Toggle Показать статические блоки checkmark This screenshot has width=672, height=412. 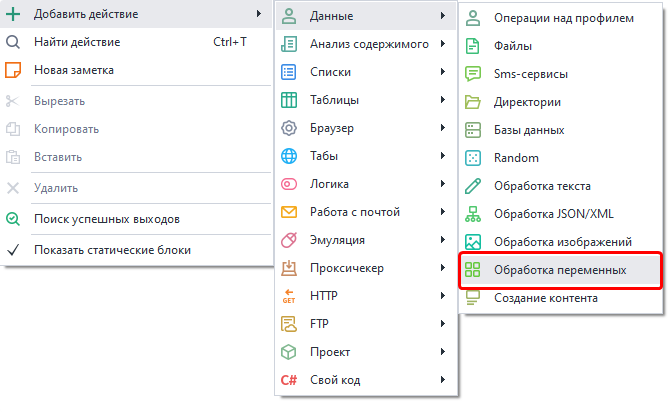click(13, 250)
